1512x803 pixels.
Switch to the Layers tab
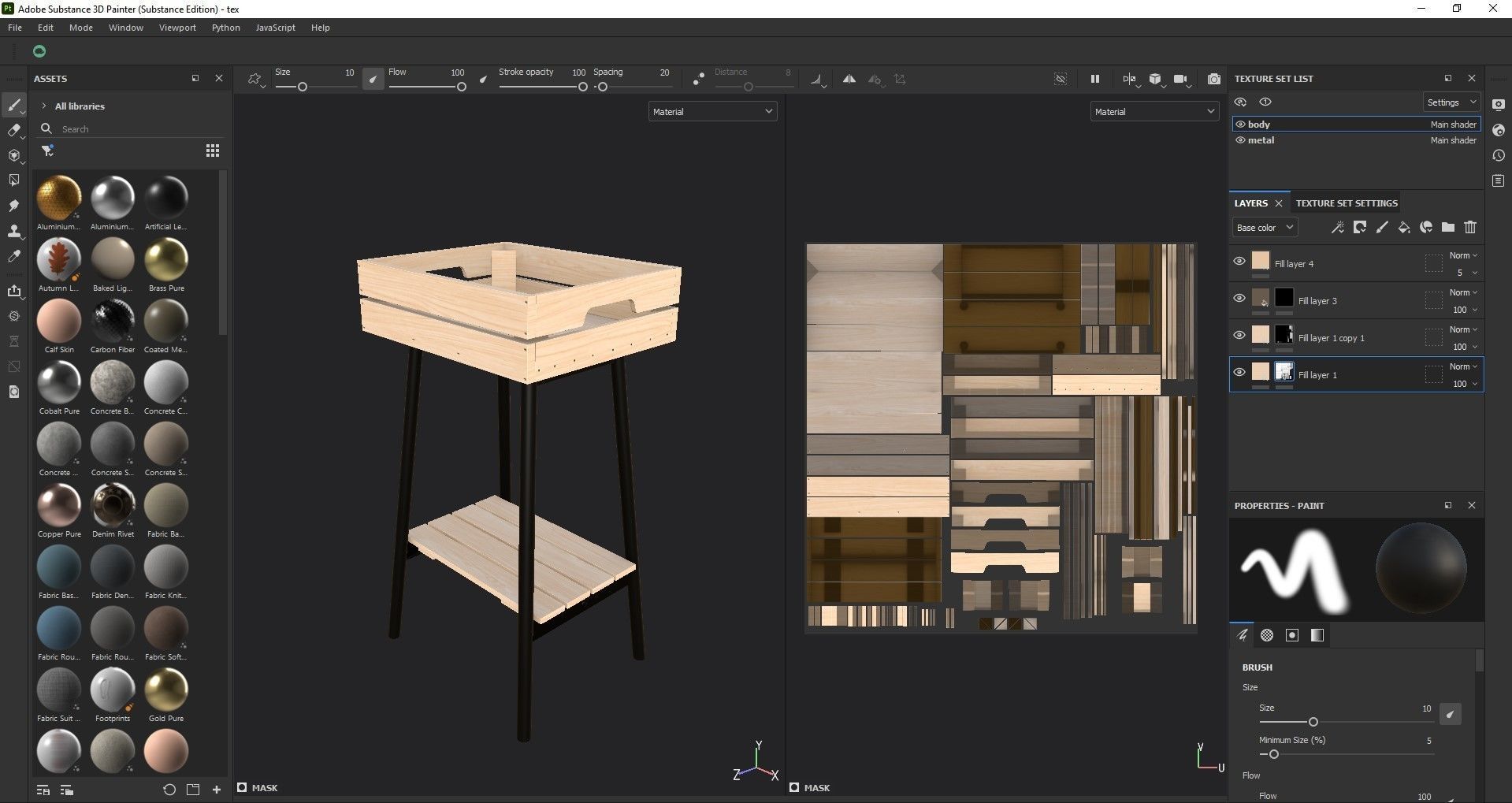pos(1251,203)
